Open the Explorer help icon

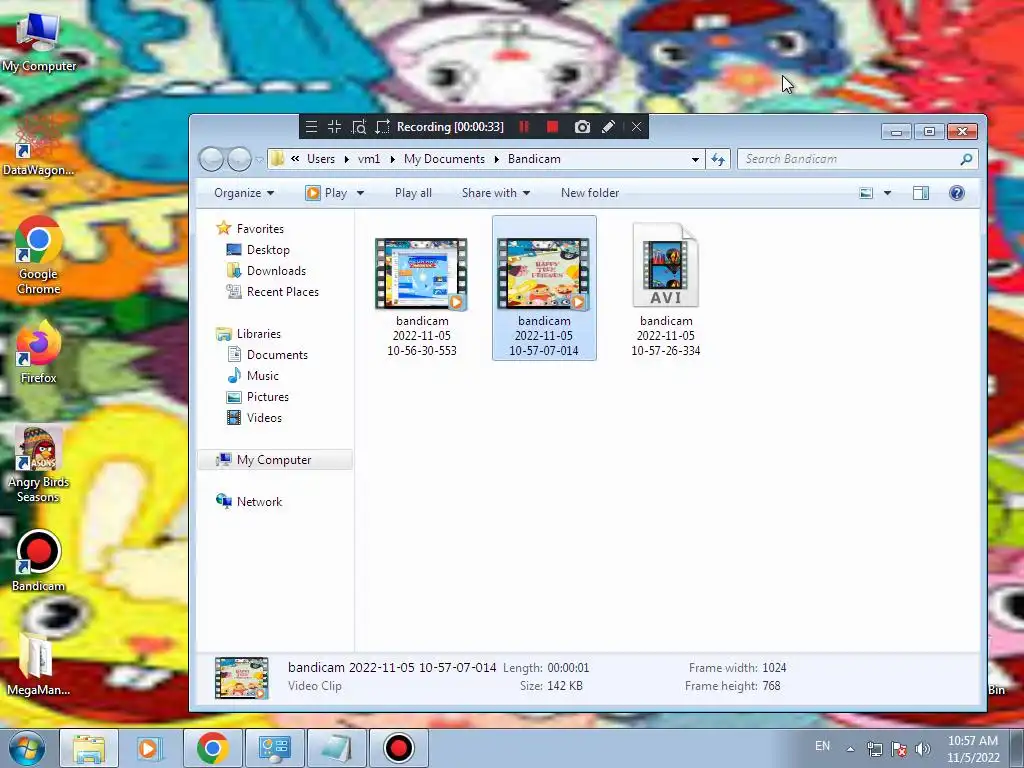point(957,193)
